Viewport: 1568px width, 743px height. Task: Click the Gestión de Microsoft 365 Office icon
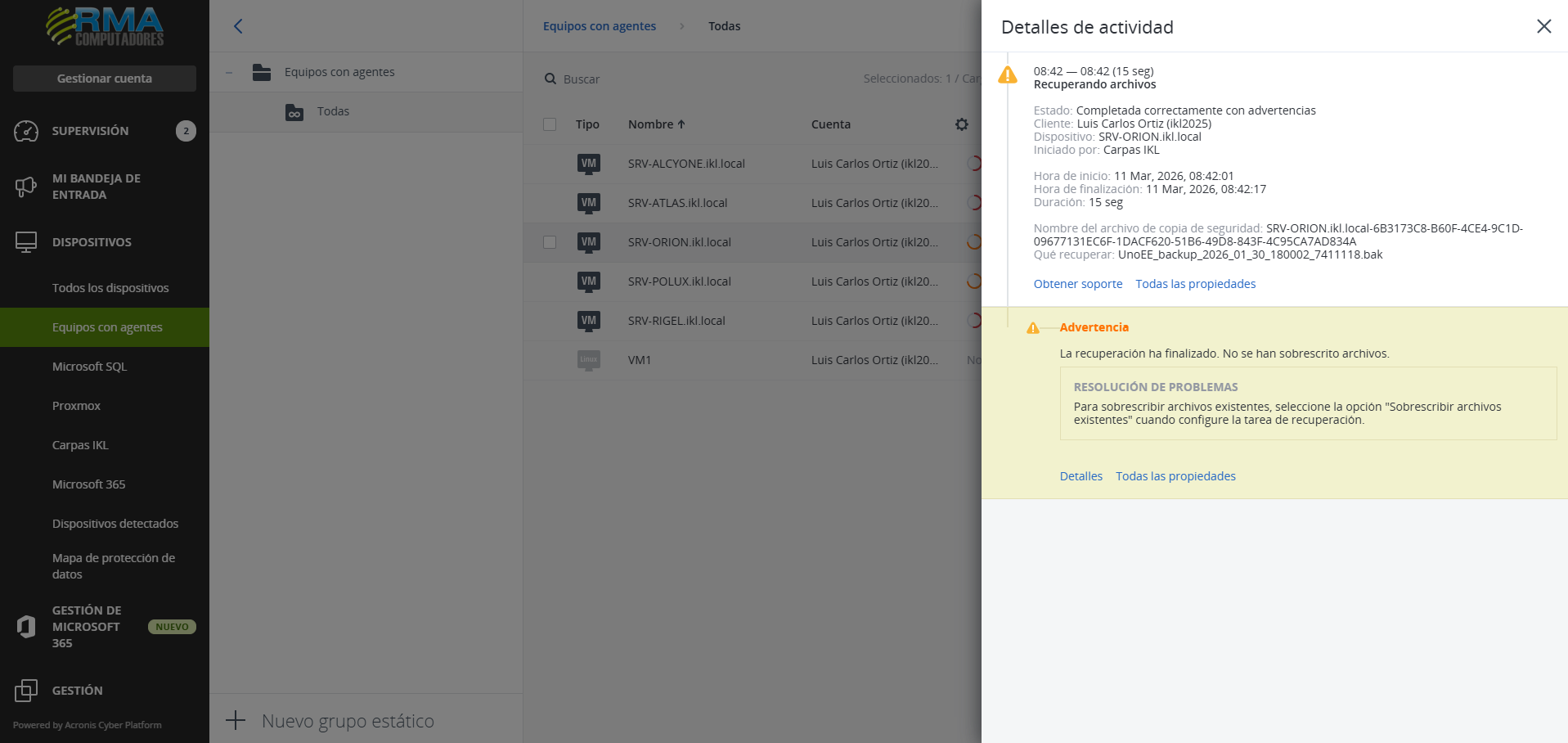tap(26, 627)
